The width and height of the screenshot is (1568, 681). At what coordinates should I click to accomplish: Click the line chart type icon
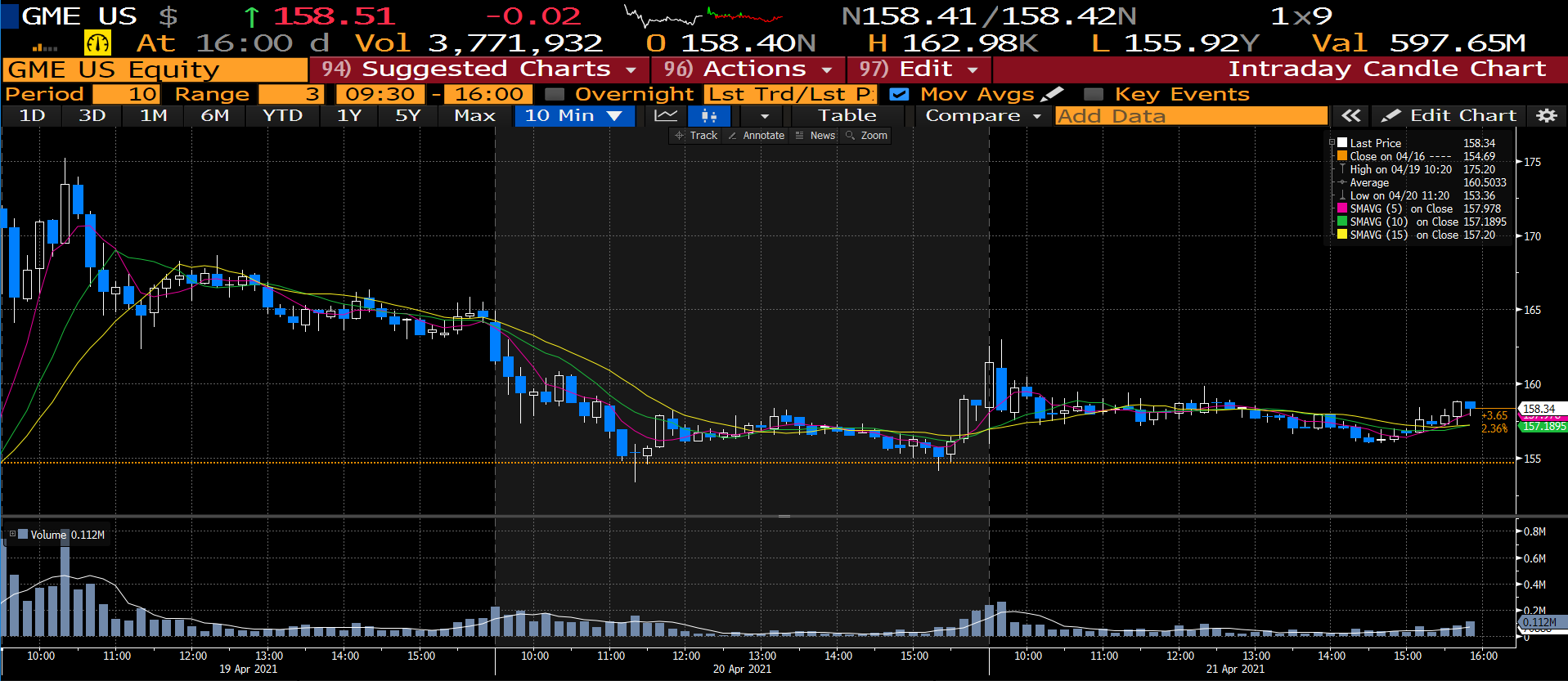666,116
